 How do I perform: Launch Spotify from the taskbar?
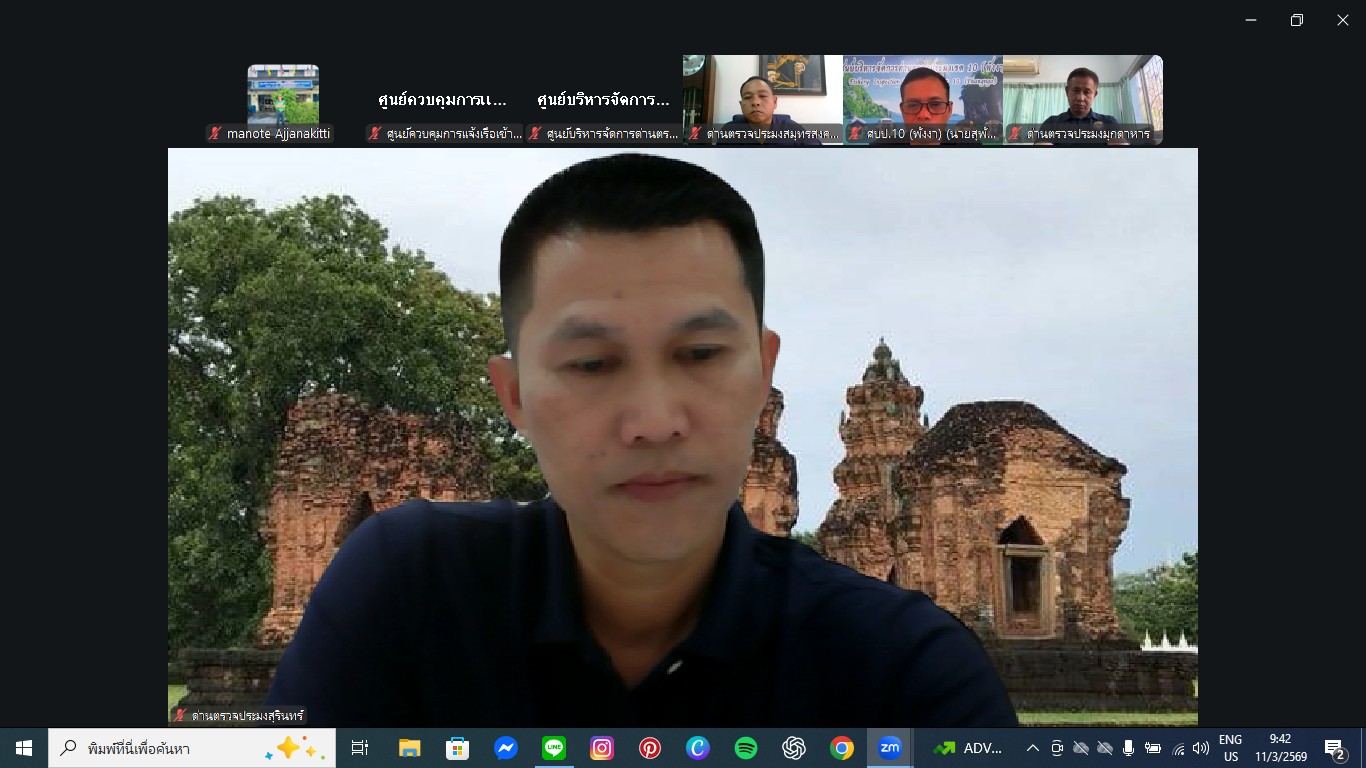(x=746, y=747)
